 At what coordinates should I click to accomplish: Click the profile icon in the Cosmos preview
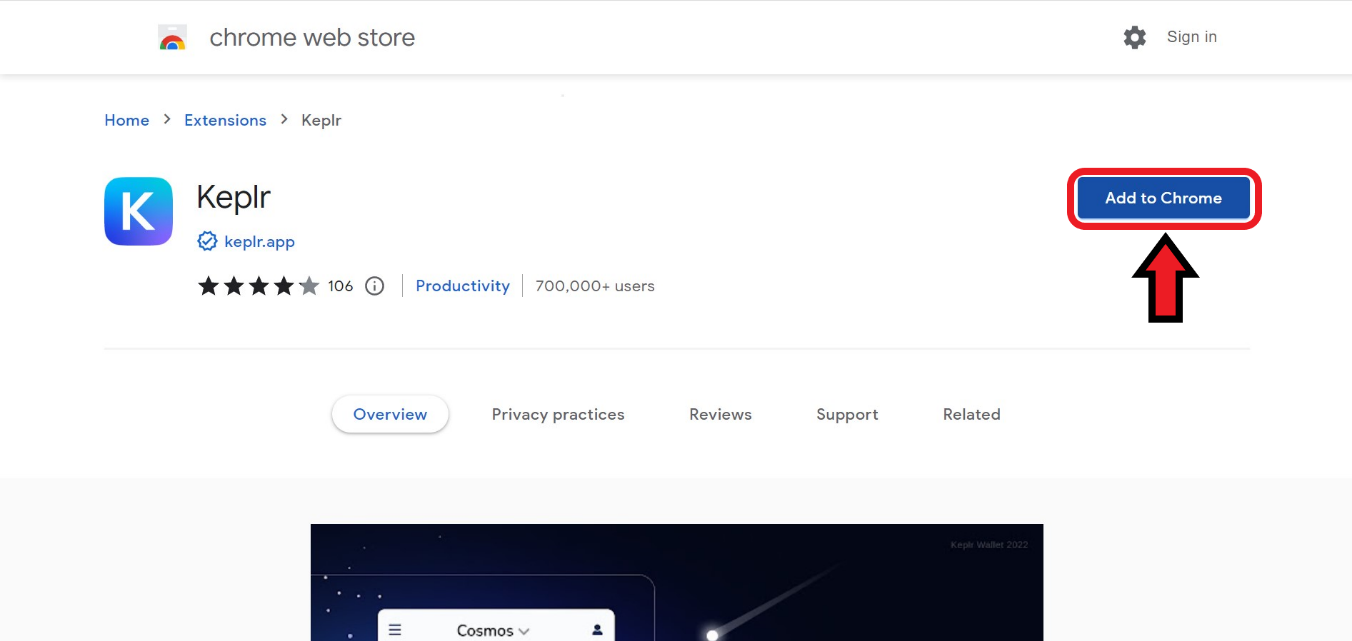597,630
